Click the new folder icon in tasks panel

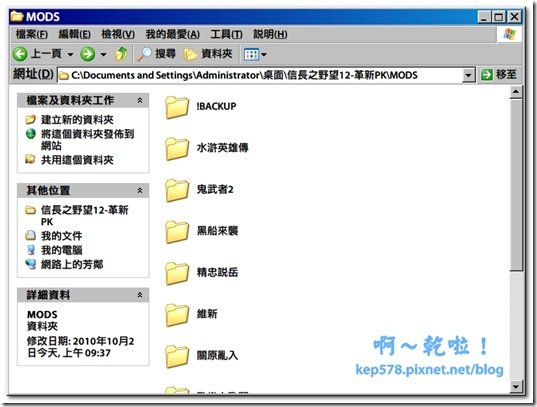[x=30, y=120]
